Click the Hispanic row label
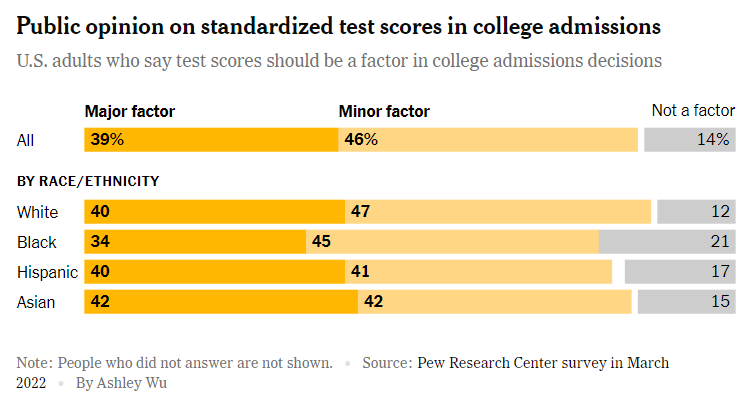 [x=47, y=272]
